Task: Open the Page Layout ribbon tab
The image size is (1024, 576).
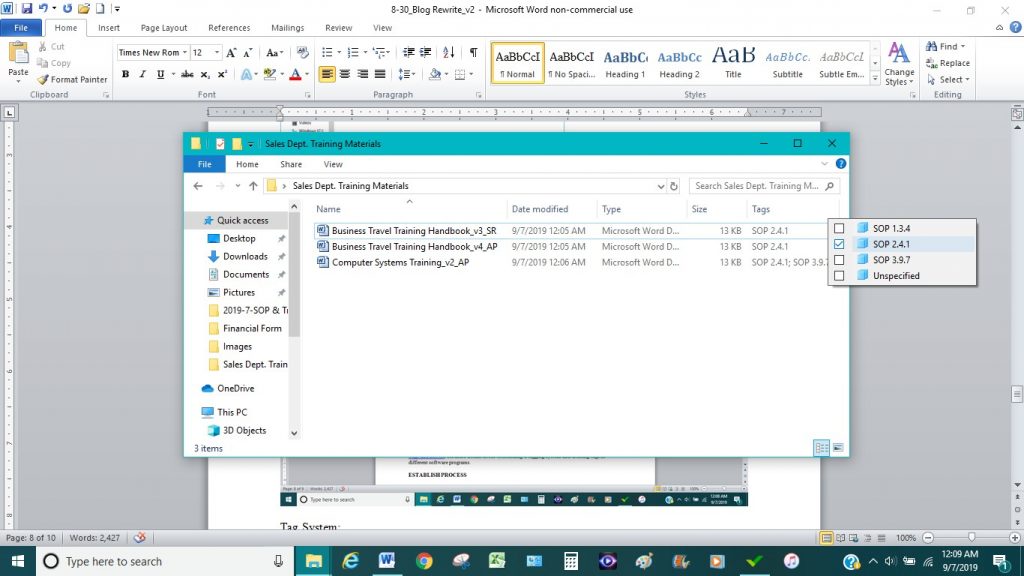Action: [x=164, y=28]
